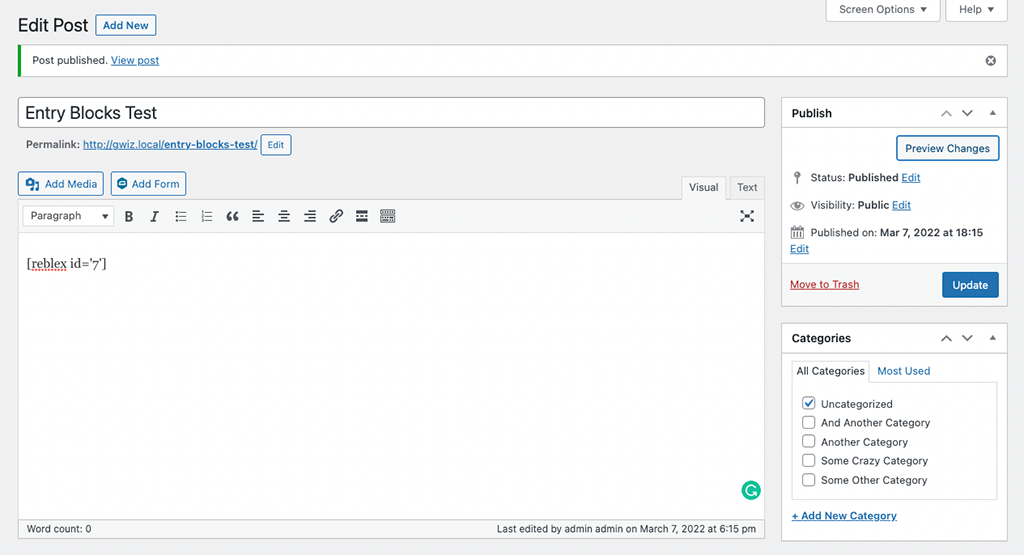This screenshot has width=1024, height=555.
Task: Expand Screen Options
Action: 882,10
